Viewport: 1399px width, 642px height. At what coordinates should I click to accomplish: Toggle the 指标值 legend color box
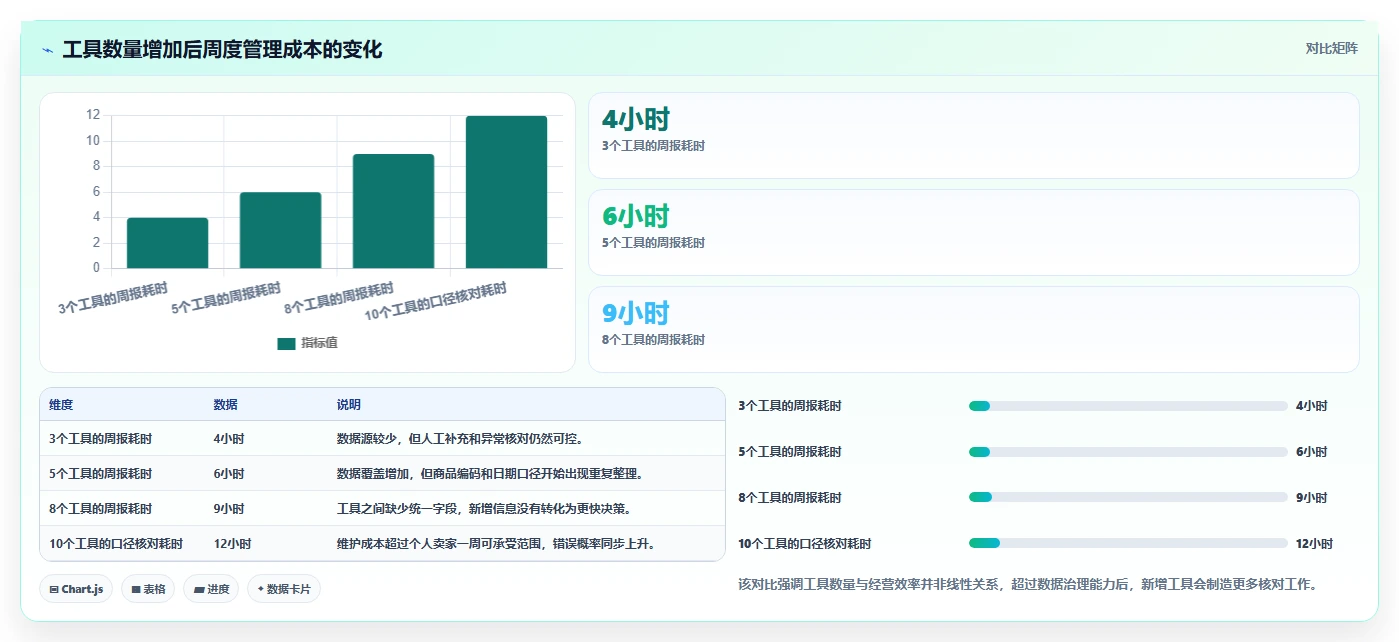[286, 343]
